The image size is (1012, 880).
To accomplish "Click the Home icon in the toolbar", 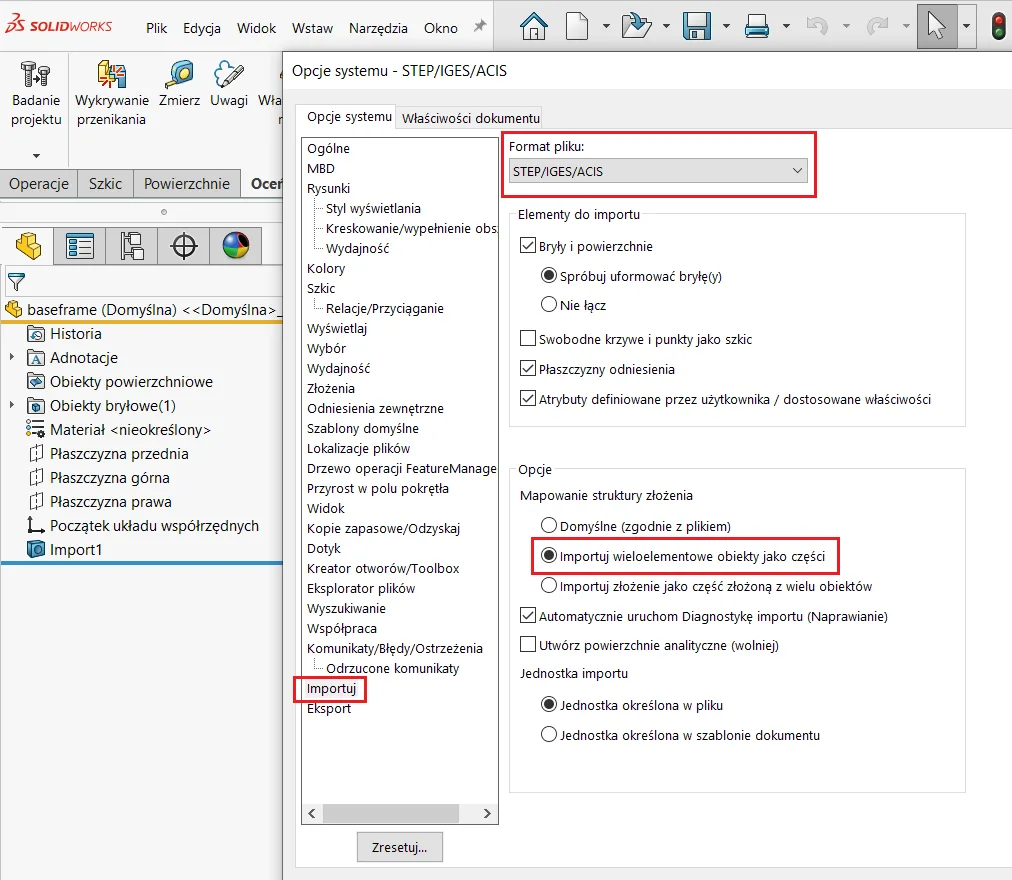I will click(x=534, y=26).
